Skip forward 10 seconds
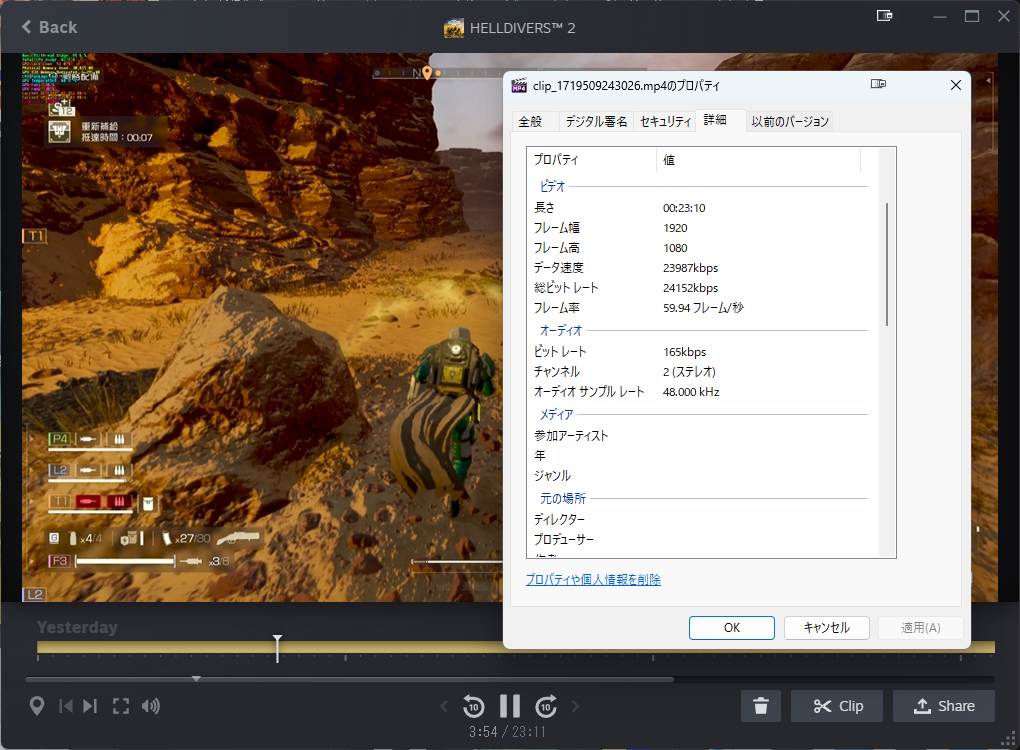 click(546, 706)
